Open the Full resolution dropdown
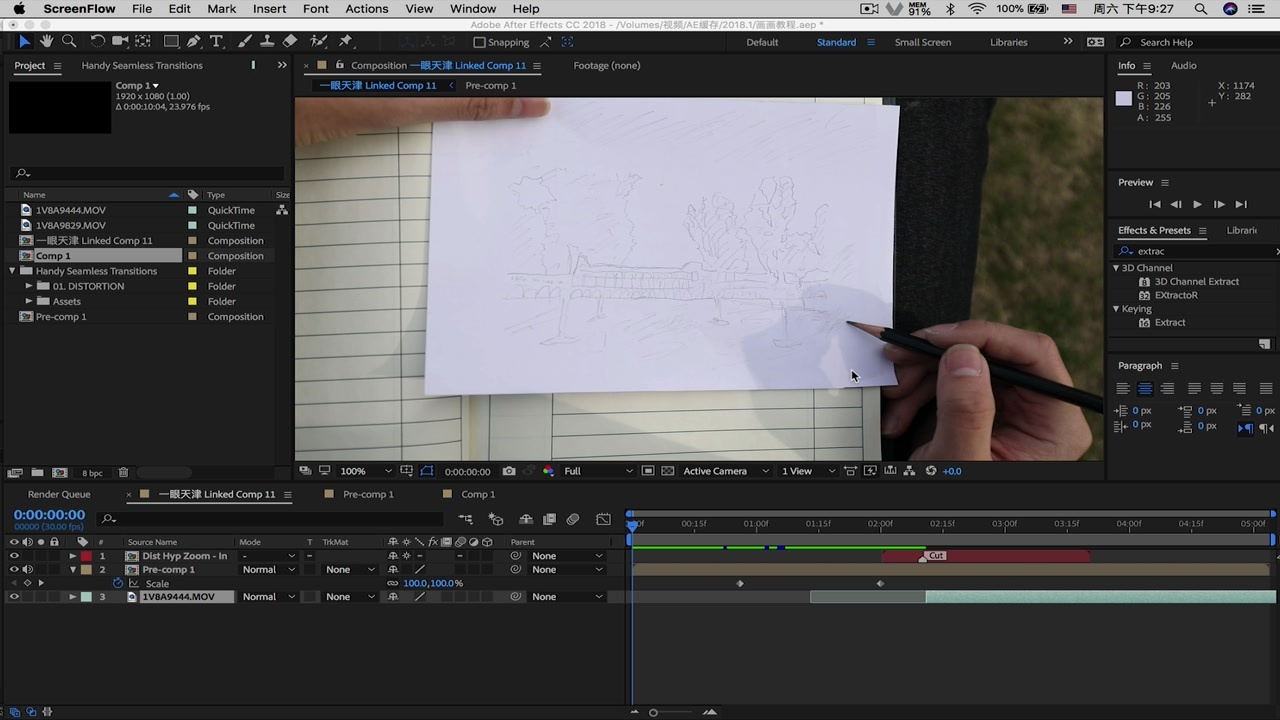Viewport: 1280px width, 720px height. [x=598, y=471]
